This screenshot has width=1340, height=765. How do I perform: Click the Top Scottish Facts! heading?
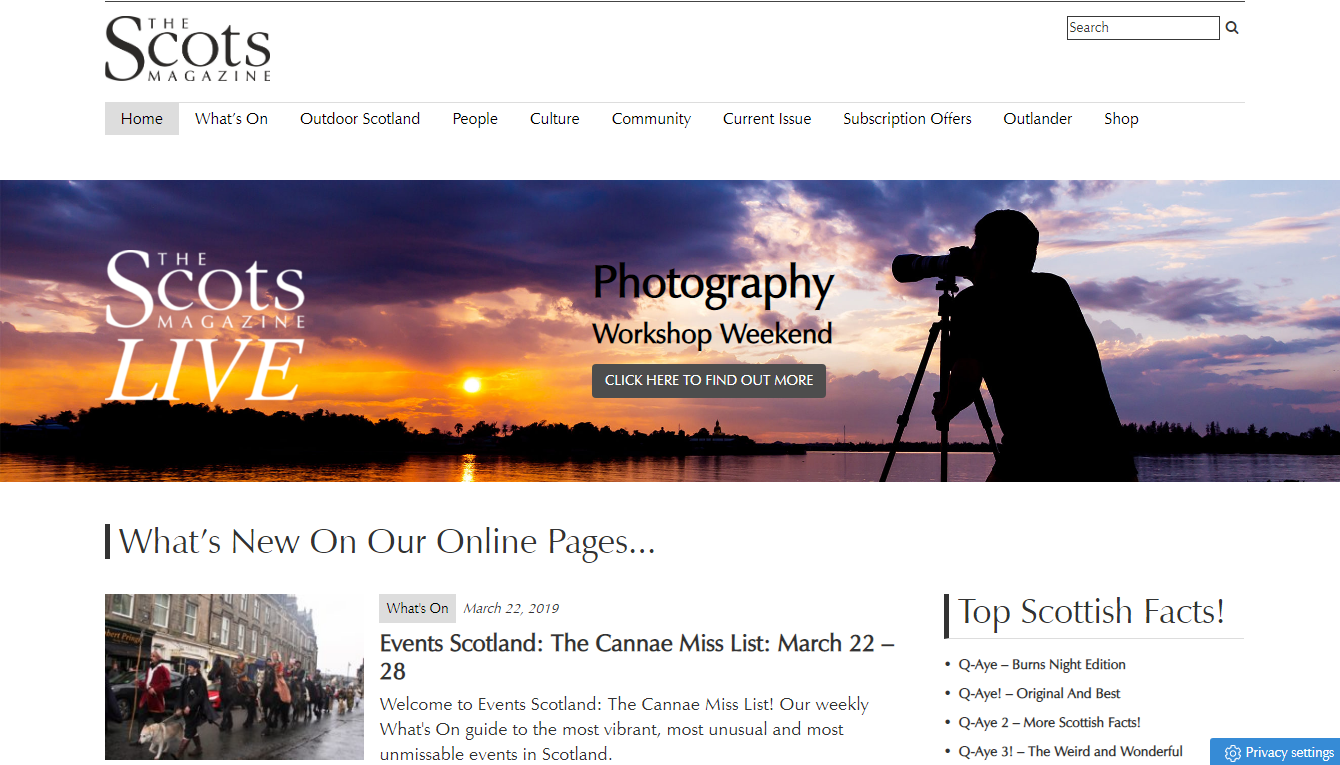(x=1092, y=611)
